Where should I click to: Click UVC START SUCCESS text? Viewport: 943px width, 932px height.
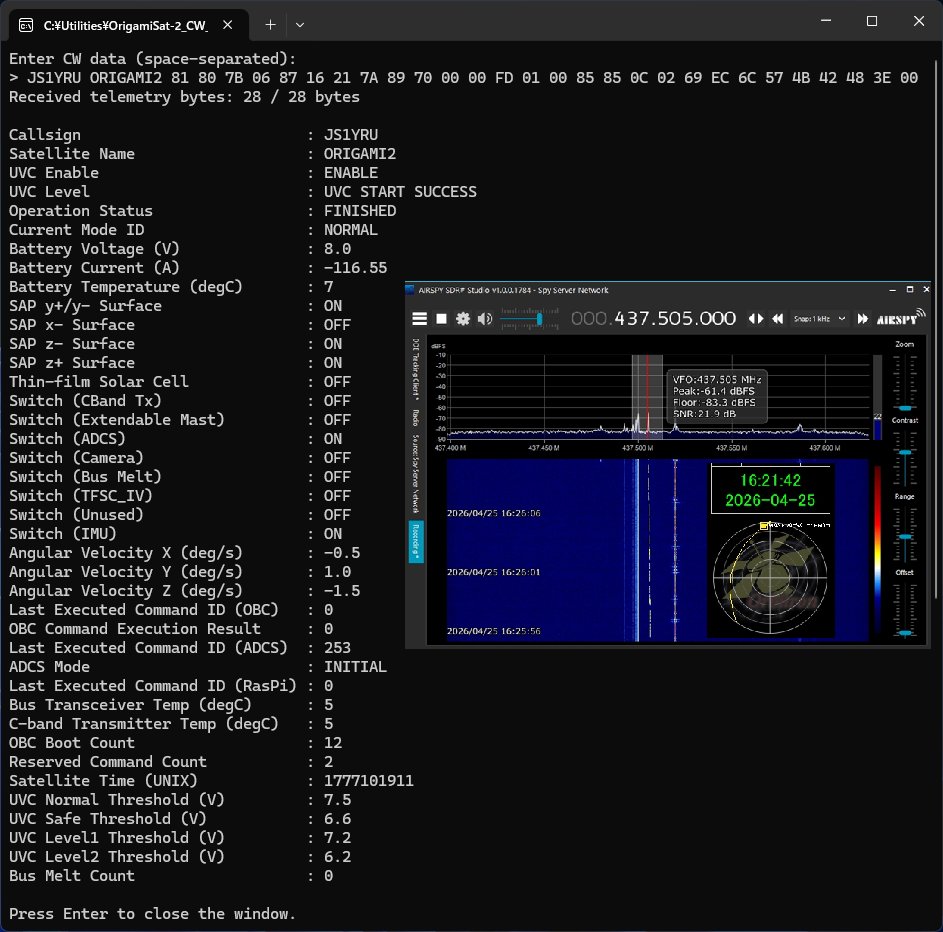click(400, 192)
